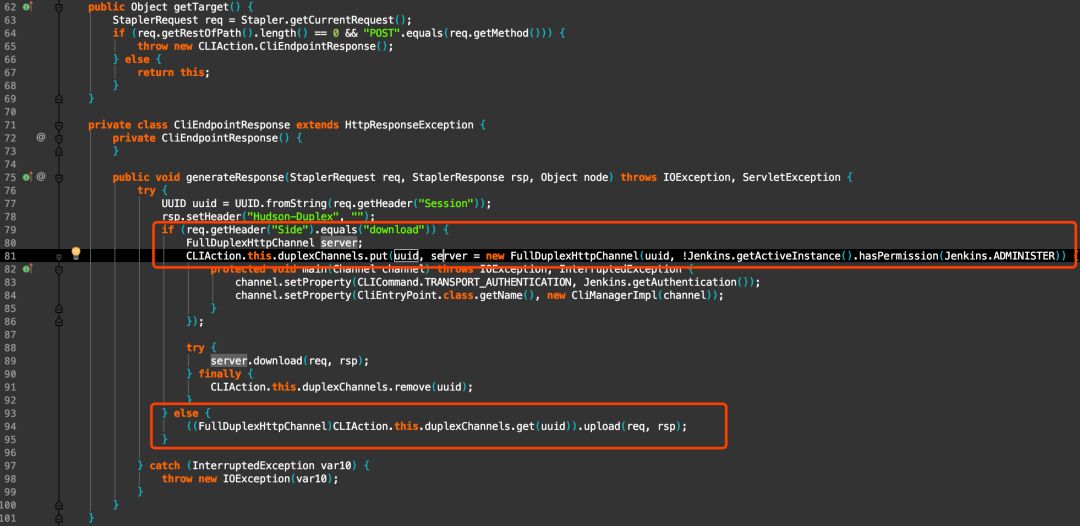1080x526 pixels.
Task: Collapse the CliEndpointResponse class fold on line 71
Action: click(x=59, y=125)
